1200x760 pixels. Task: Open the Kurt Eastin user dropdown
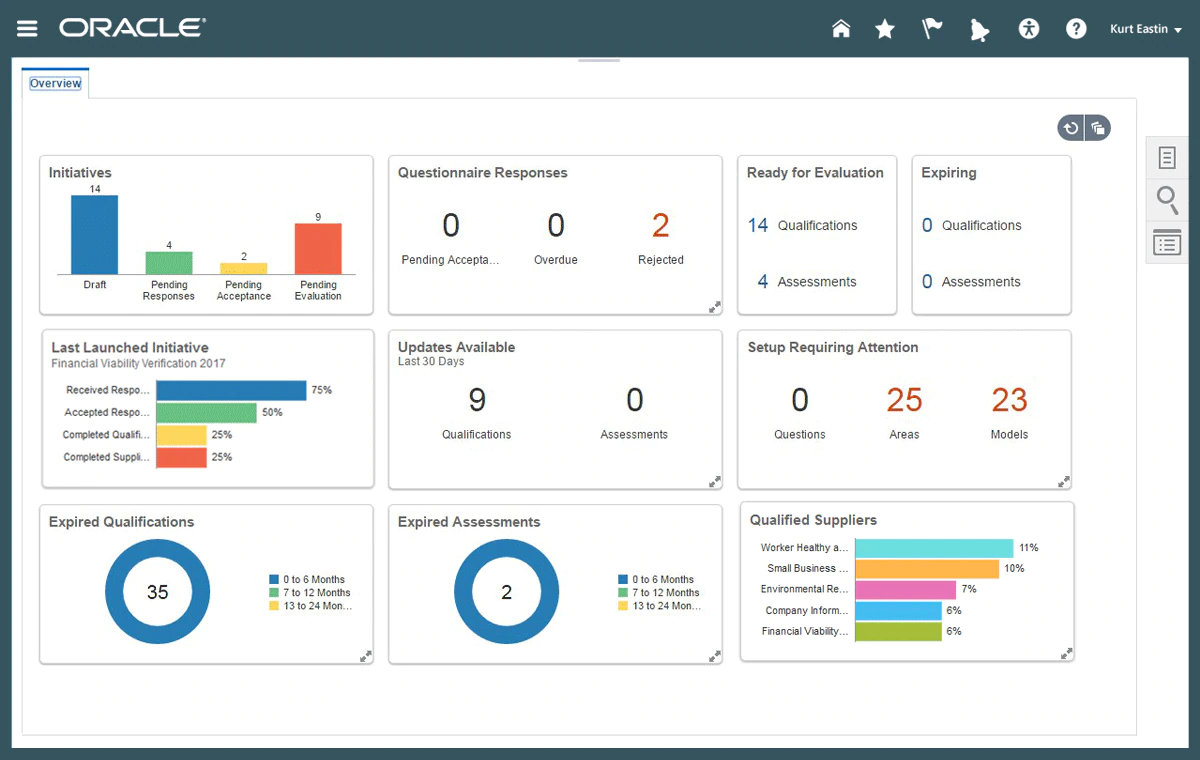point(1145,29)
